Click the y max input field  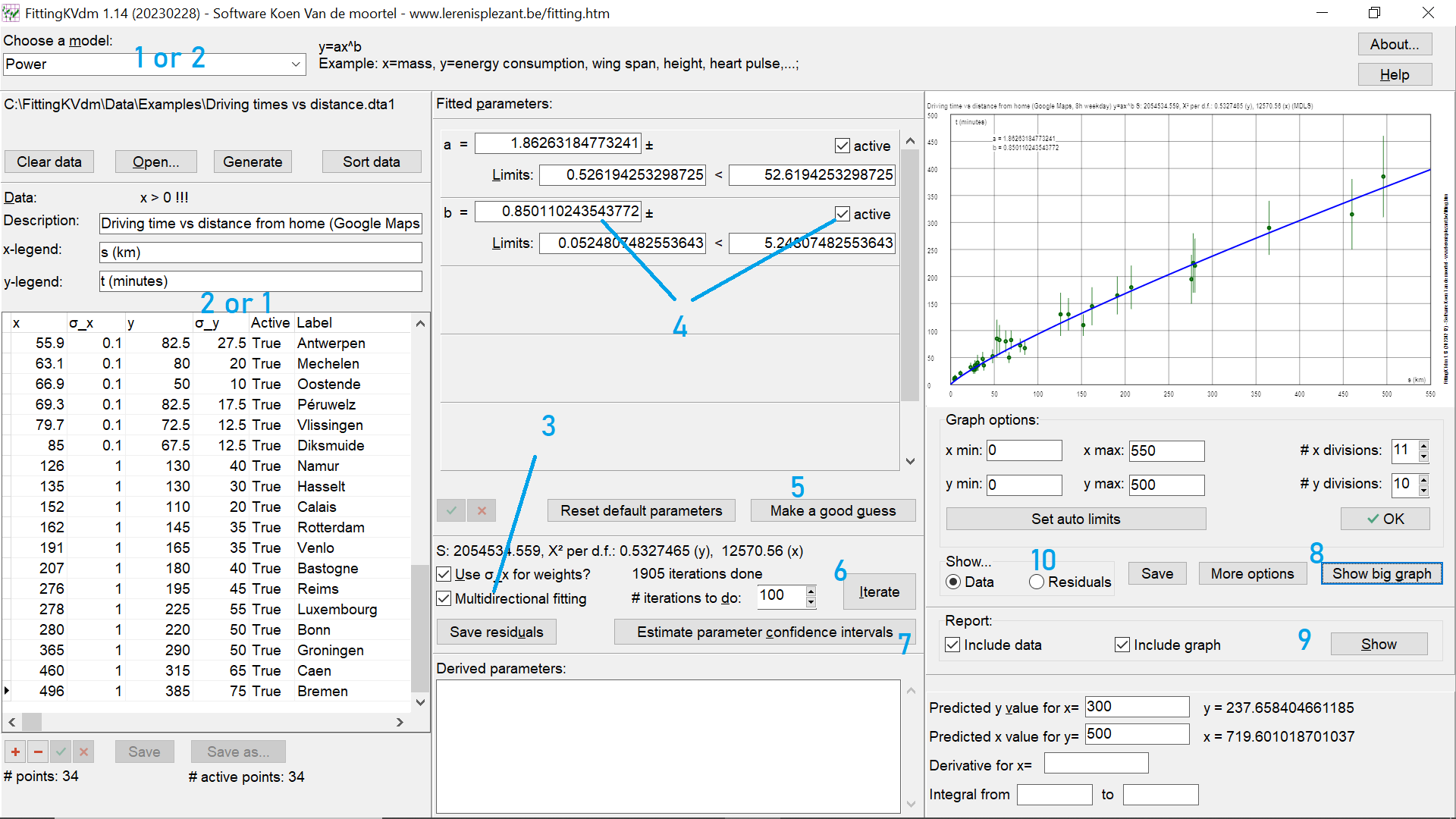(x=1166, y=485)
